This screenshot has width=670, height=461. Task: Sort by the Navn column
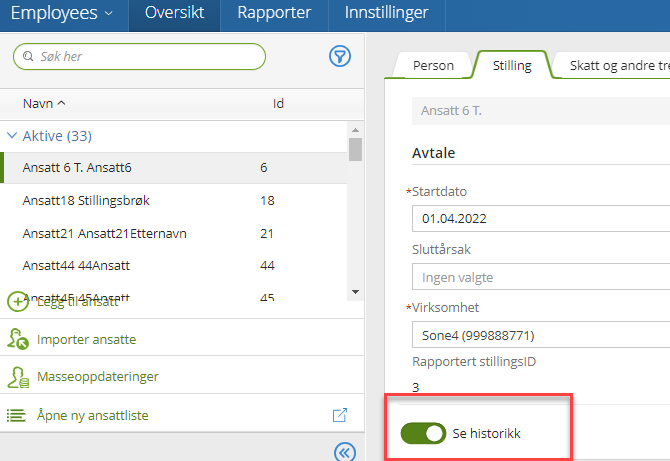44,103
